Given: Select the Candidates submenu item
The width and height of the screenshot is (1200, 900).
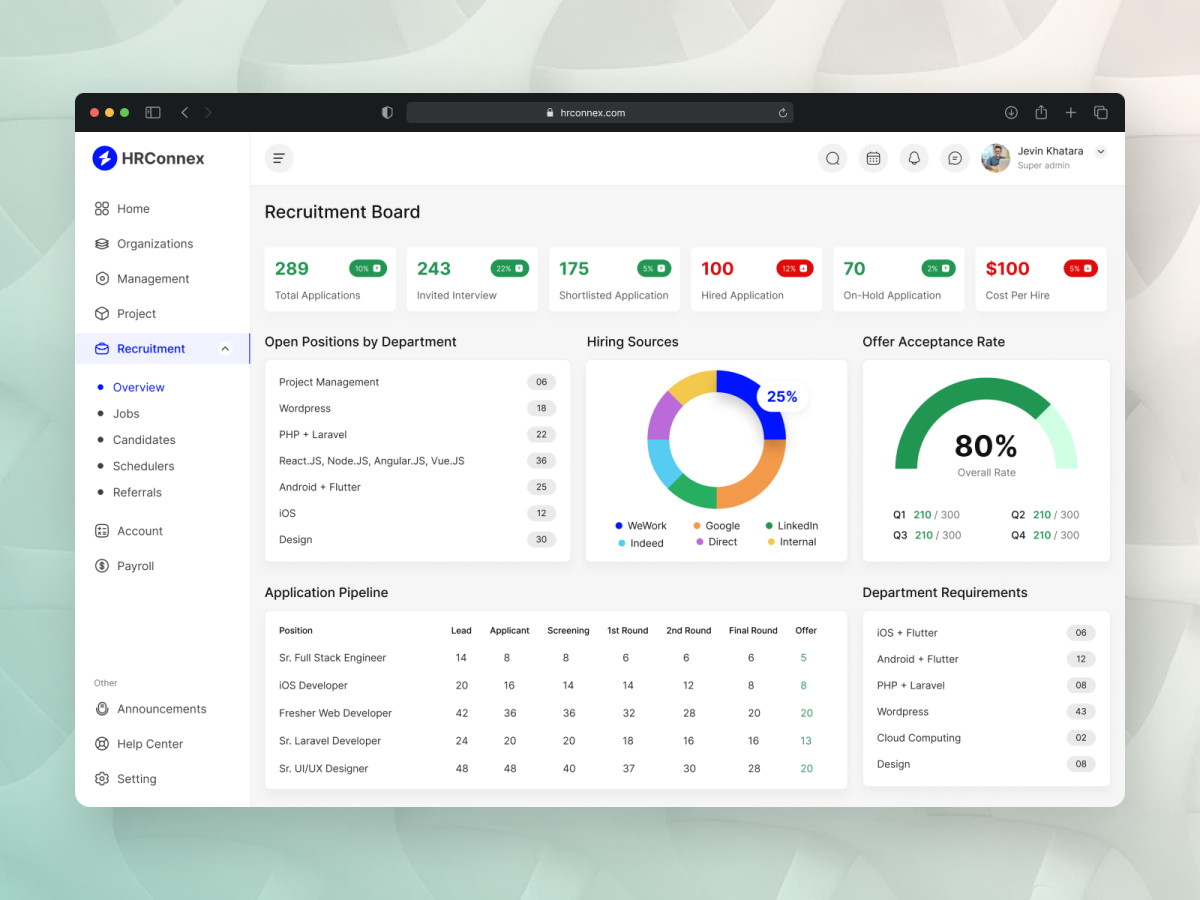Looking at the screenshot, I should point(144,440).
